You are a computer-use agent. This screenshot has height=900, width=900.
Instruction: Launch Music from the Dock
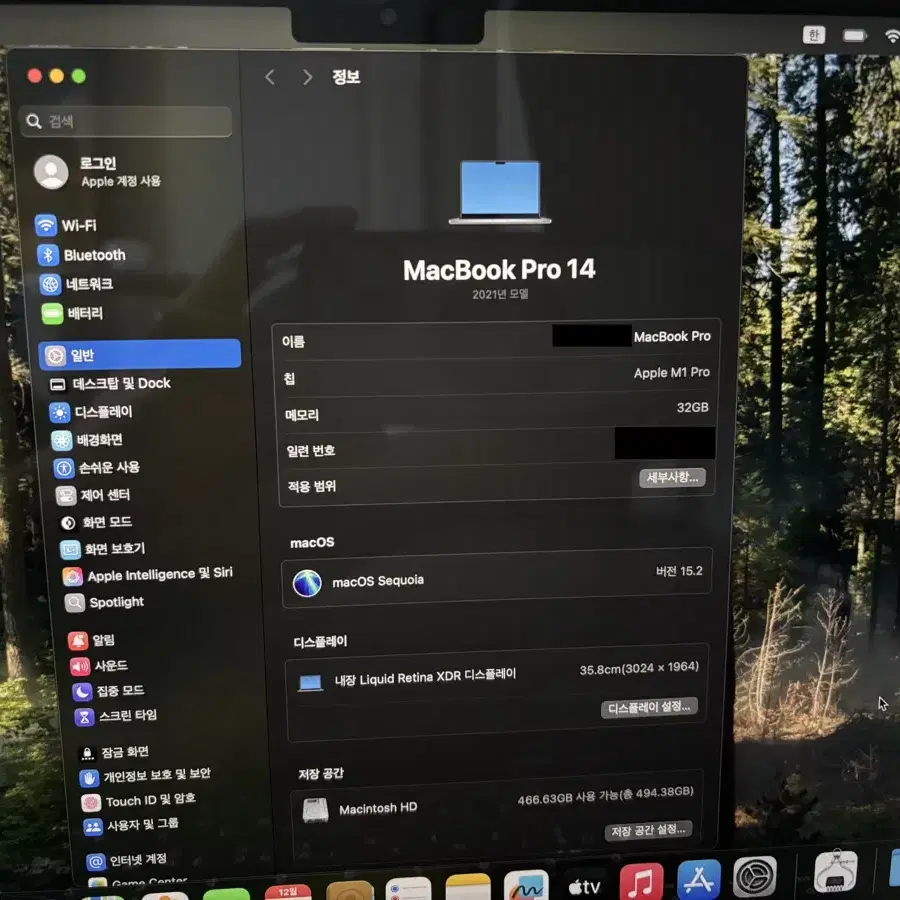click(x=641, y=880)
